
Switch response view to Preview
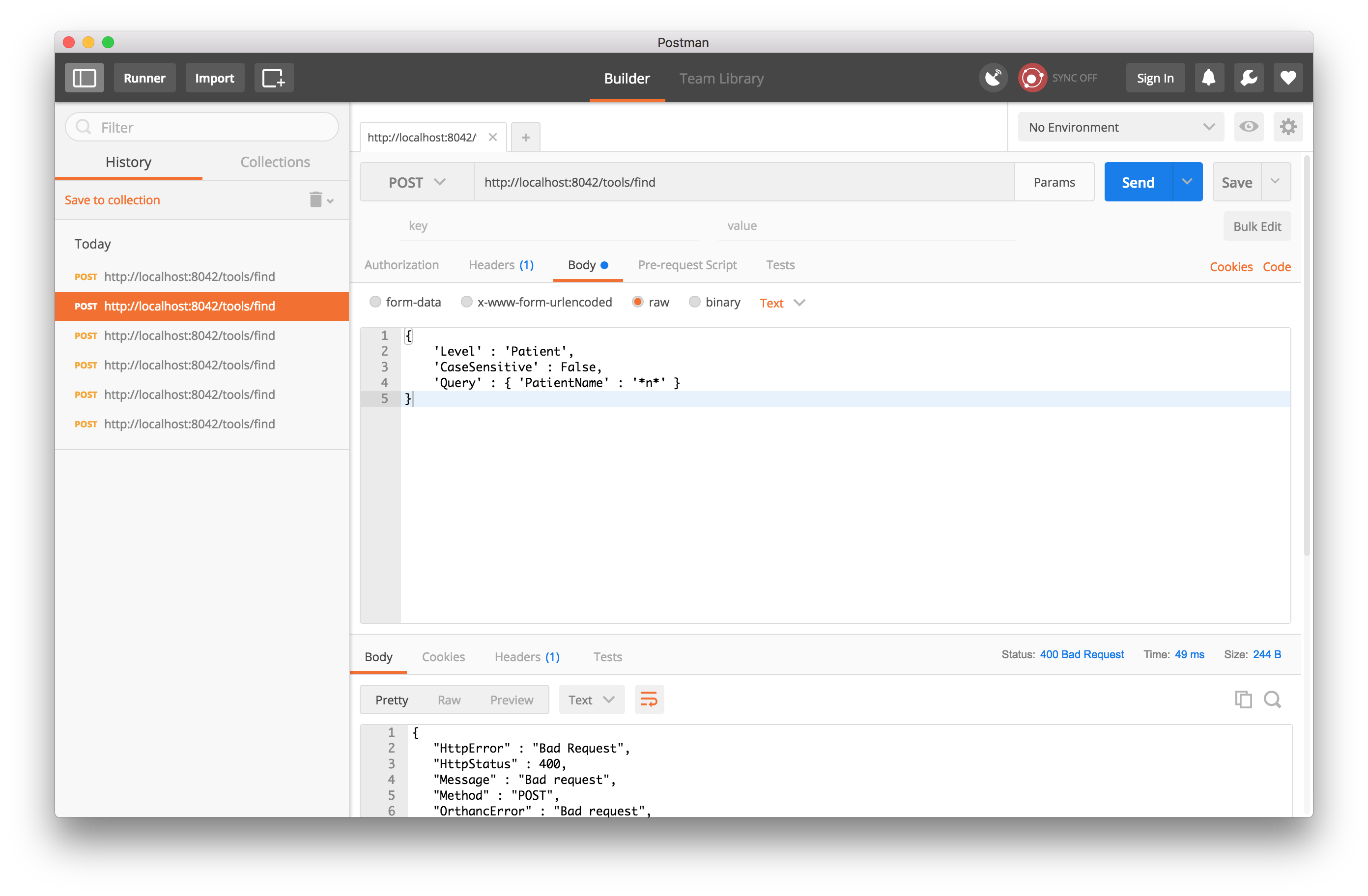pyautogui.click(x=512, y=700)
